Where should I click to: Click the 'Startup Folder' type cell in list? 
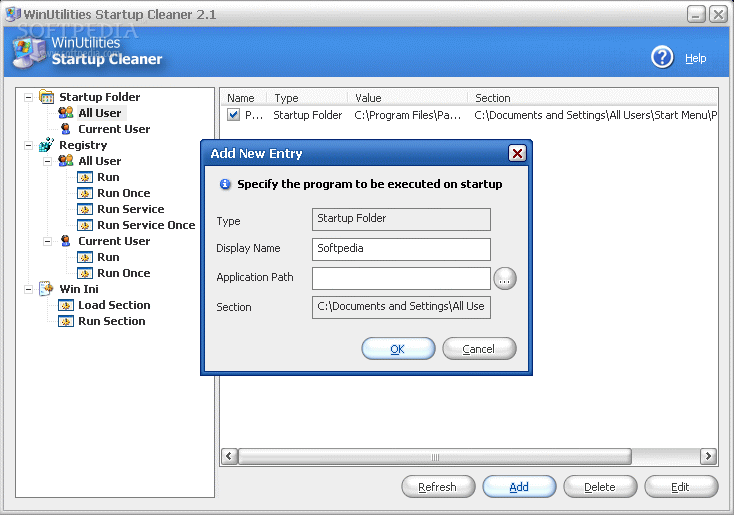(x=308, y=115)
